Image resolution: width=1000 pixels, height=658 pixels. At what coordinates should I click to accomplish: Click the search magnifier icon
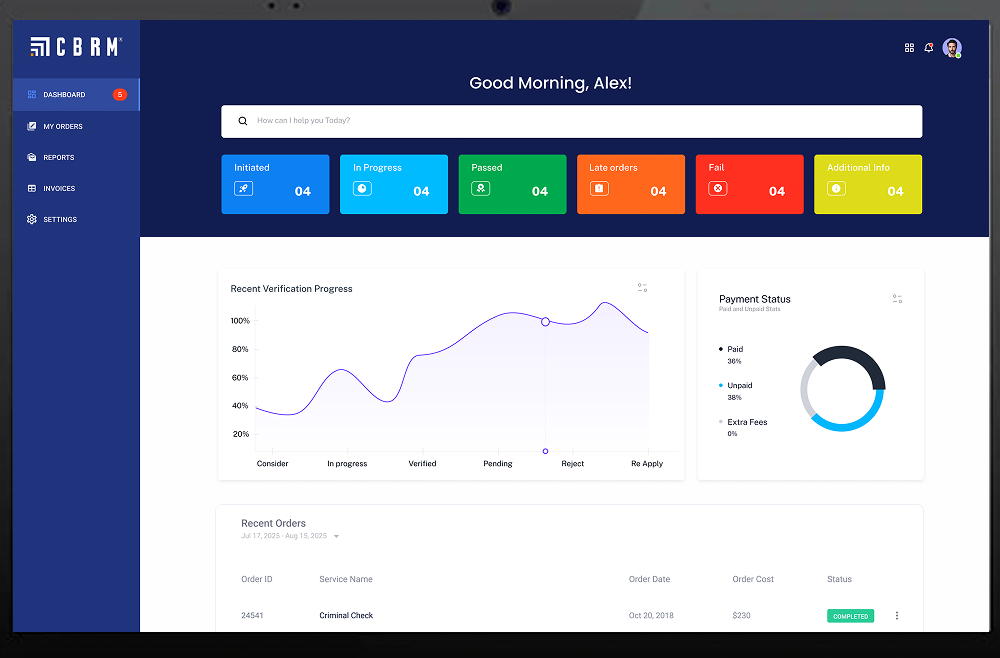pyautogui.click(x=242, y=121)
